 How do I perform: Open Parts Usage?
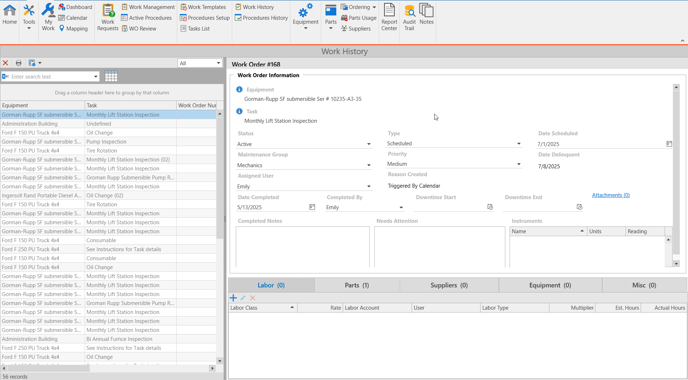pyautogui.click(x=358, y=18)
